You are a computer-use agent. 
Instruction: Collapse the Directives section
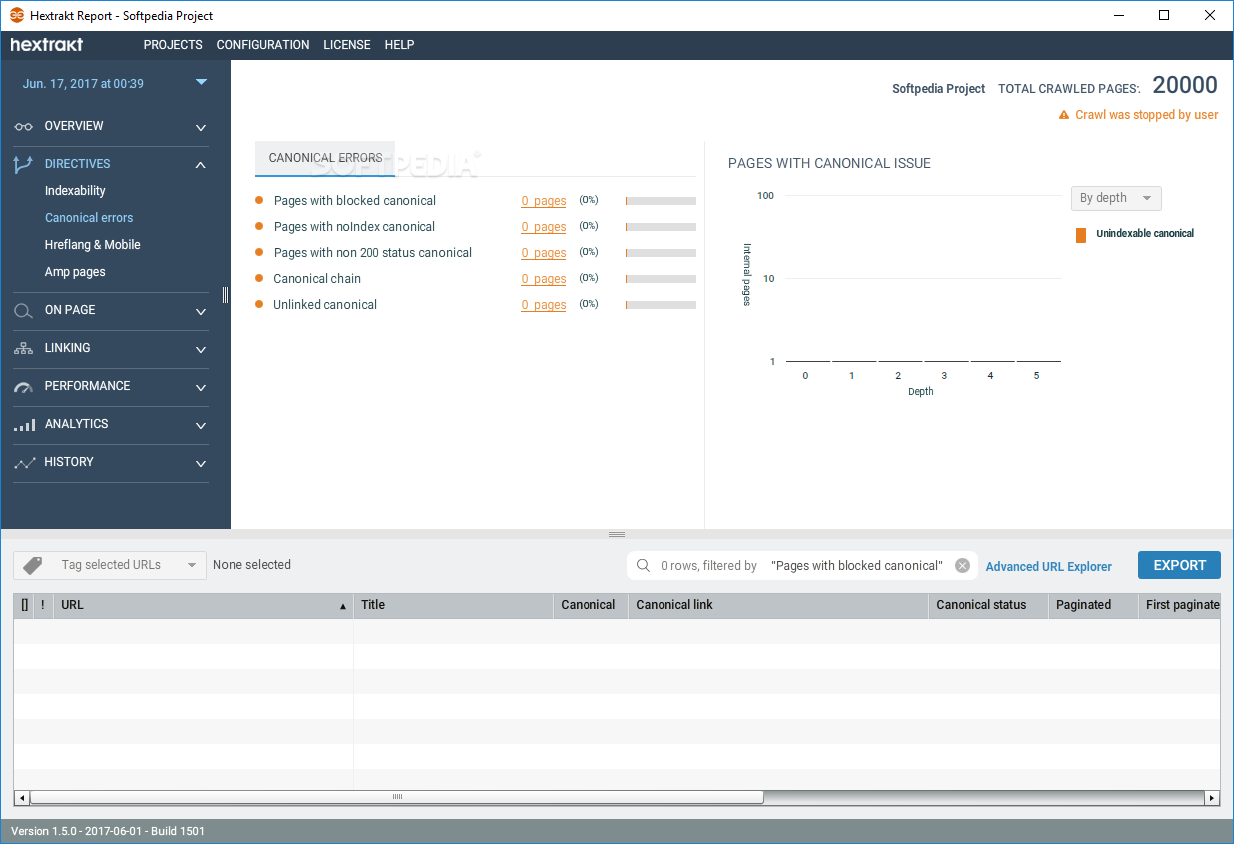click(x=201, y=165)
